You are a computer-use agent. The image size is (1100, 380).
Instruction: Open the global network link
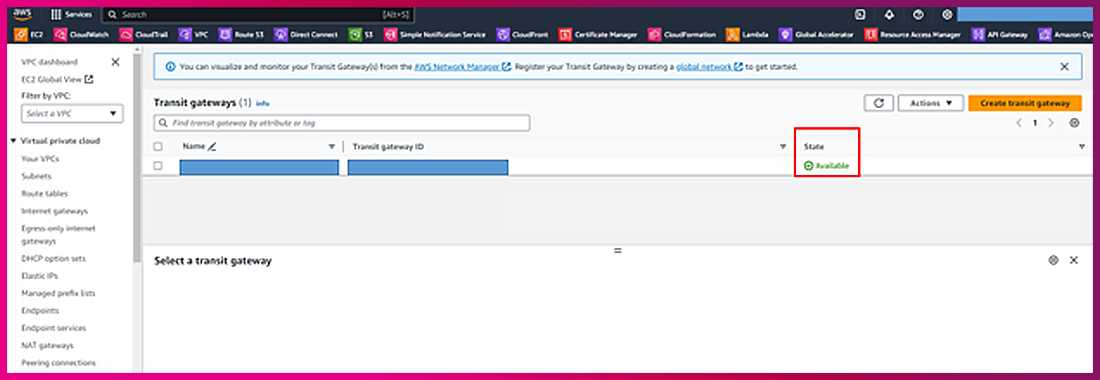[x=709, y=67]
